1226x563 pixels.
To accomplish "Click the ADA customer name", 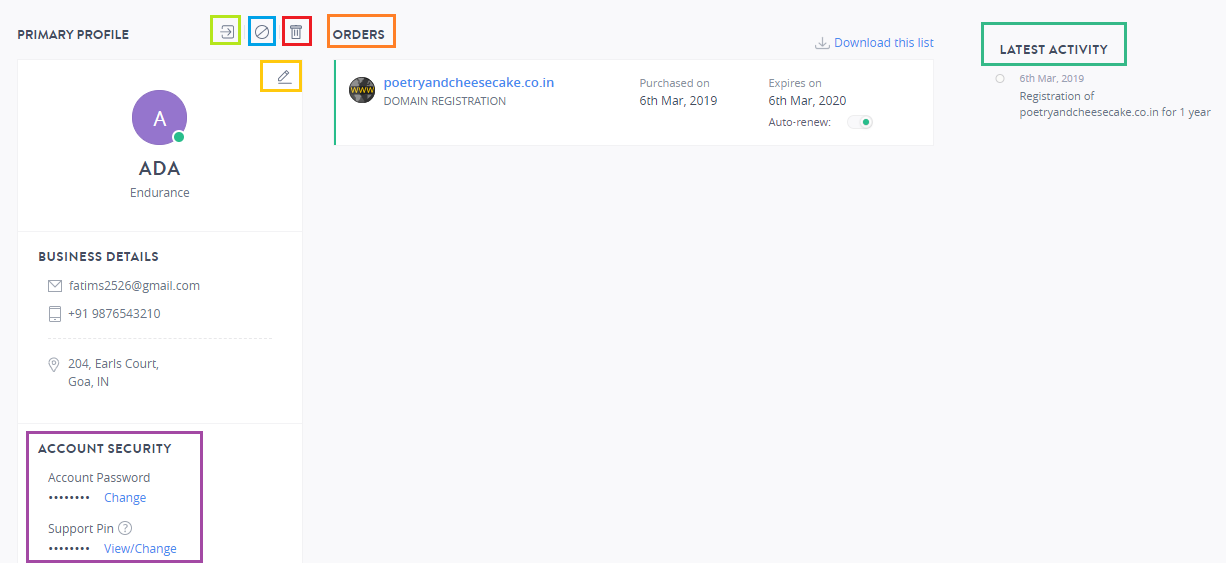I will pos(160,169).
